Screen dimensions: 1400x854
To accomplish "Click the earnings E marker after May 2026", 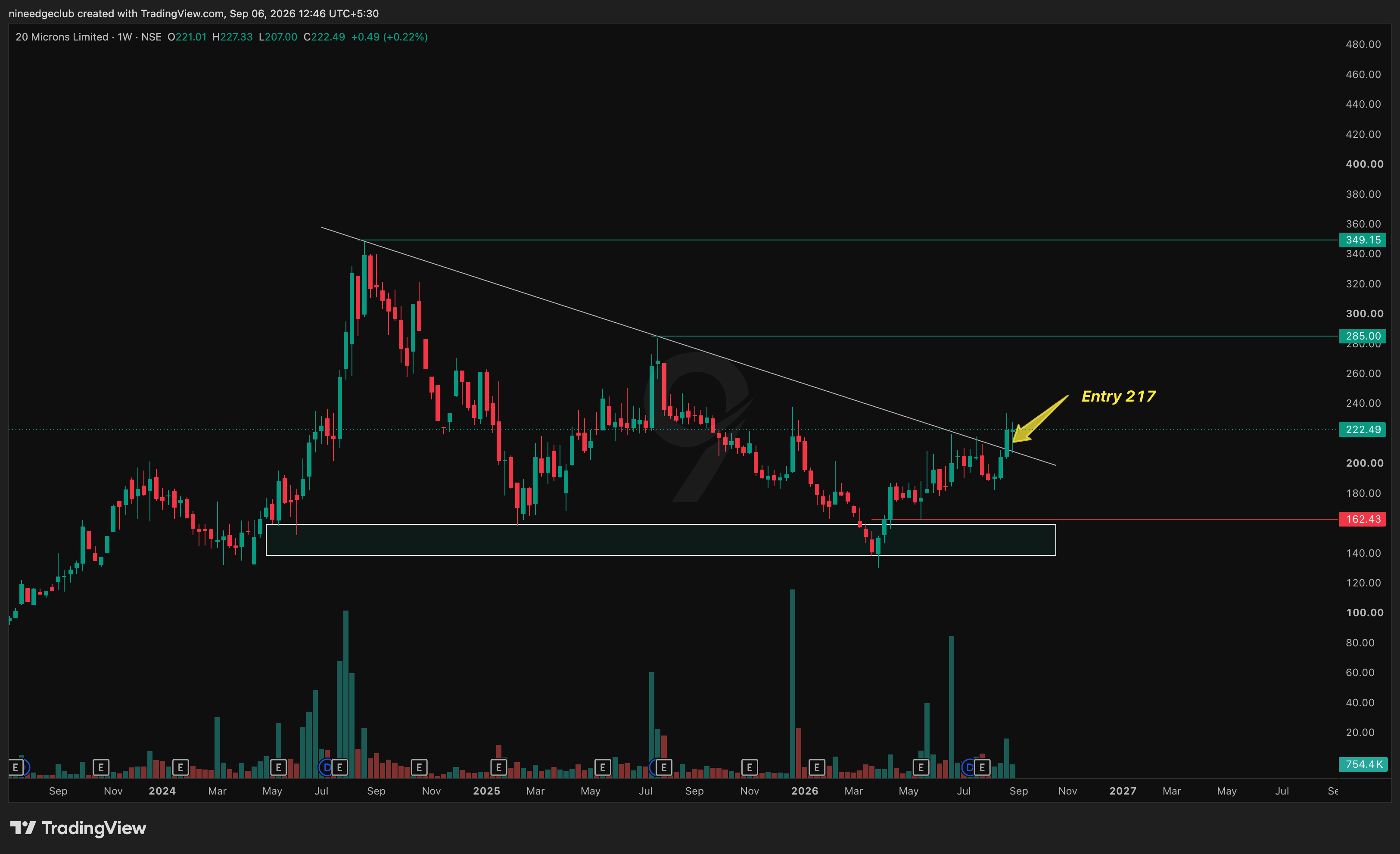I will coord(921,768).
